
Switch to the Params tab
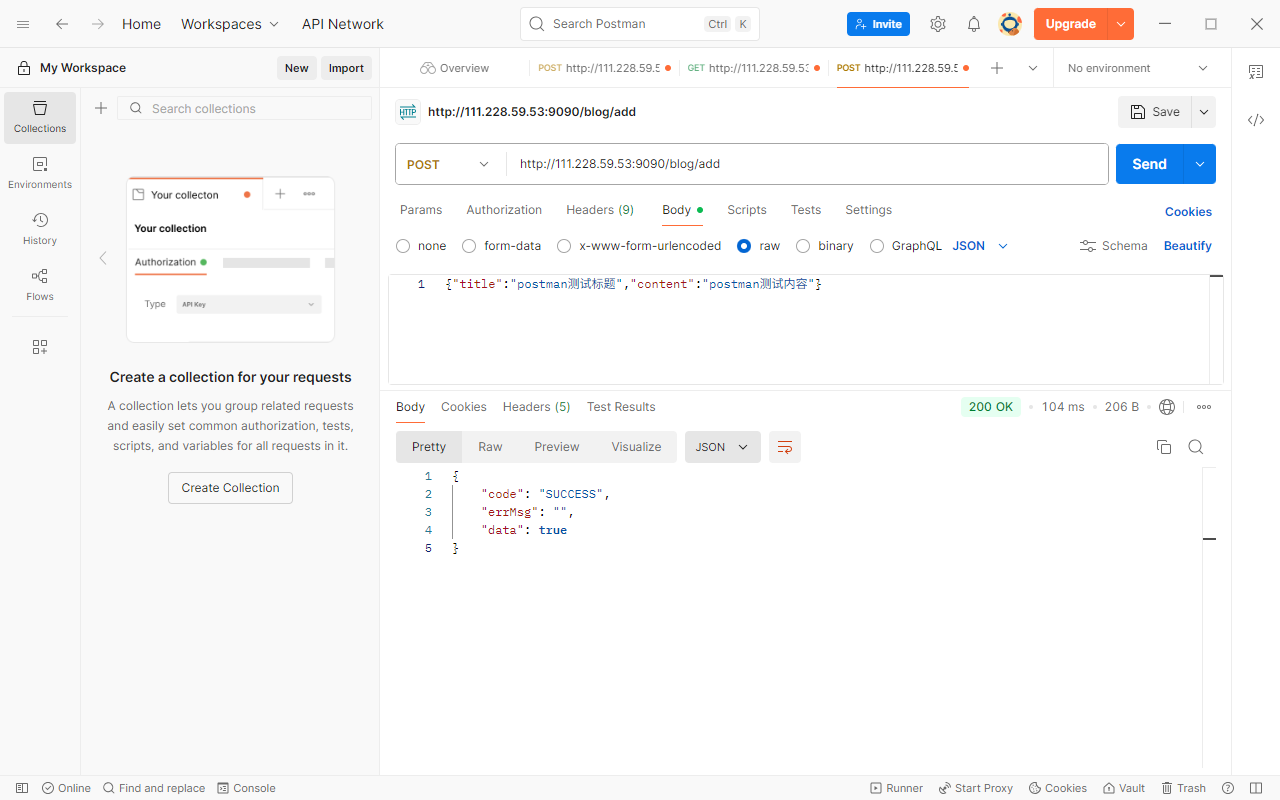[x=421, y=210]
